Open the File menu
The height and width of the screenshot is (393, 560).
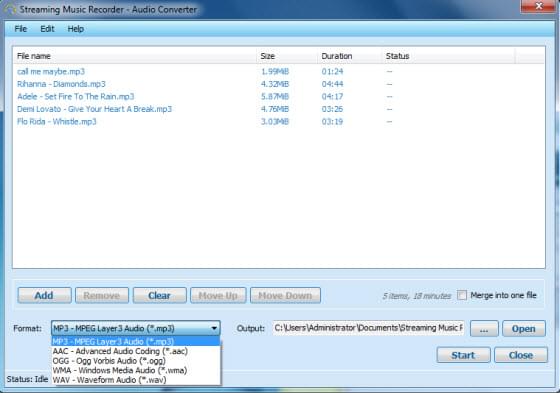pos(21,29)
